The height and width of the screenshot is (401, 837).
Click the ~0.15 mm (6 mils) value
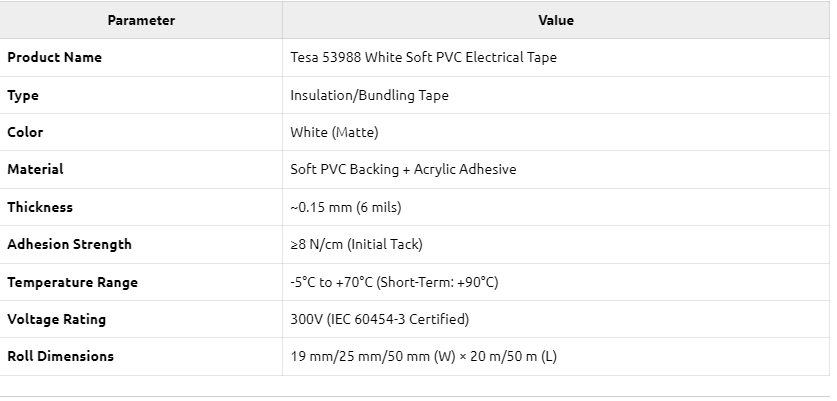point(346,207)
